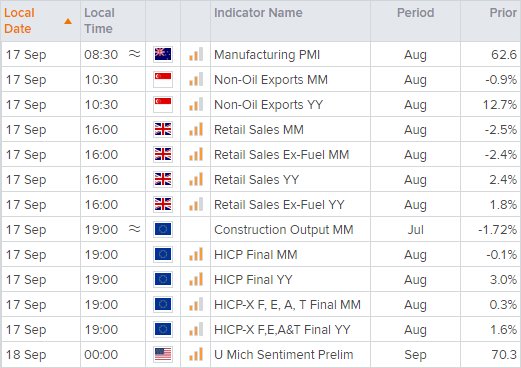The width and height of the screenshot is (521, 368).
Task: Click the Prior column header
Action: click(503, 13)
